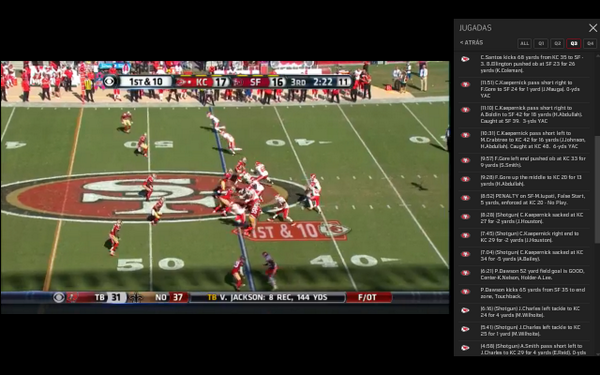Click the Chiefs logo beside the C.Santos kickoff play
Image resolution: width=600 pixels, height=375 pixels.
[x=465, y=59]
